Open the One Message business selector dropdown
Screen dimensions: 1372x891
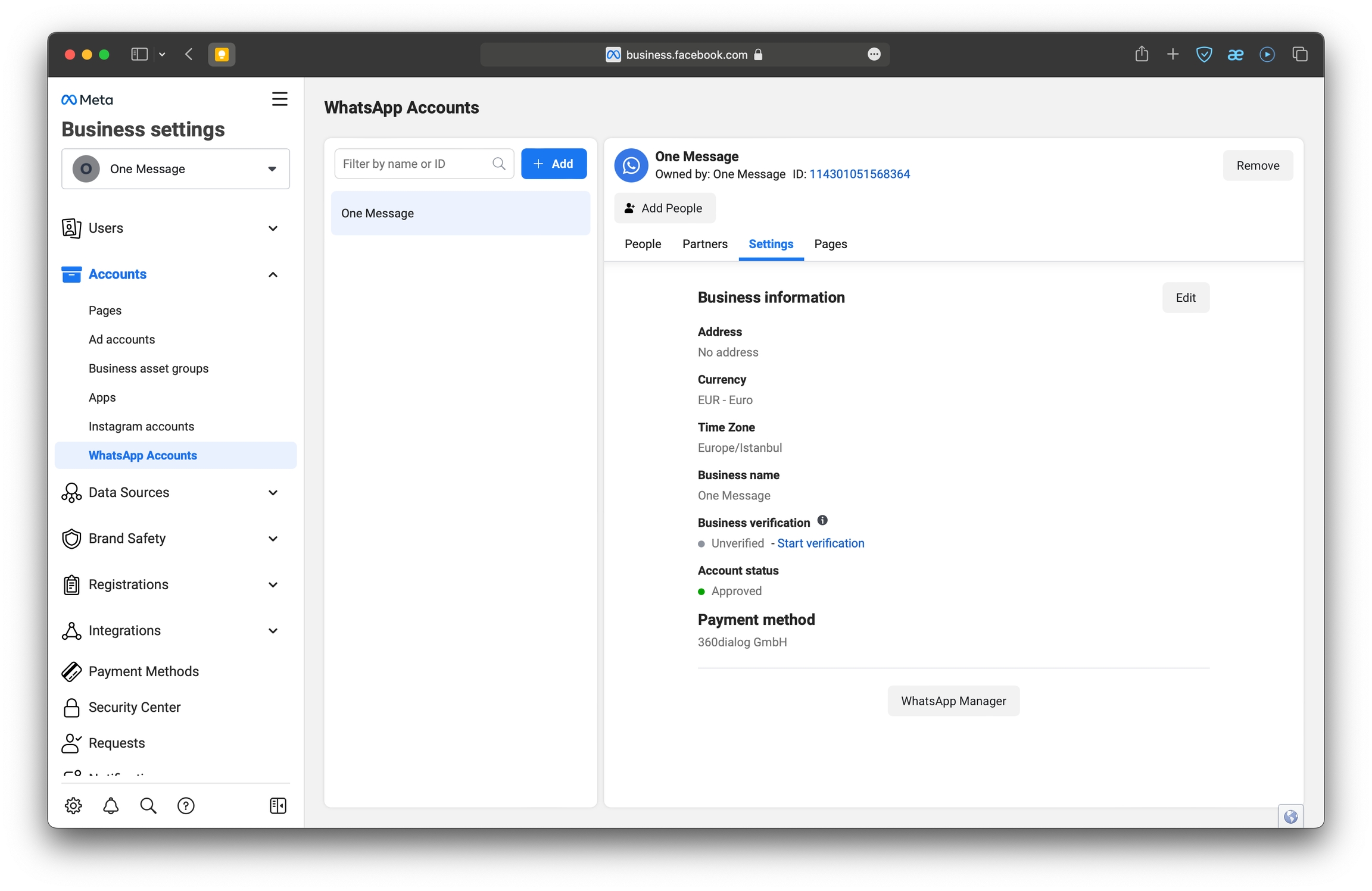coord(176,169)
